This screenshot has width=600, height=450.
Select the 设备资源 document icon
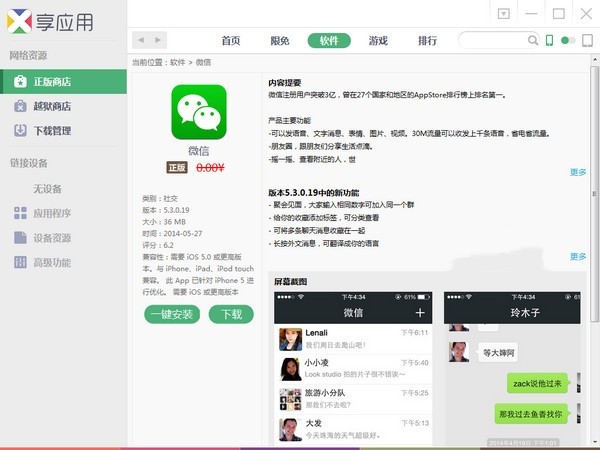[21, 238]
